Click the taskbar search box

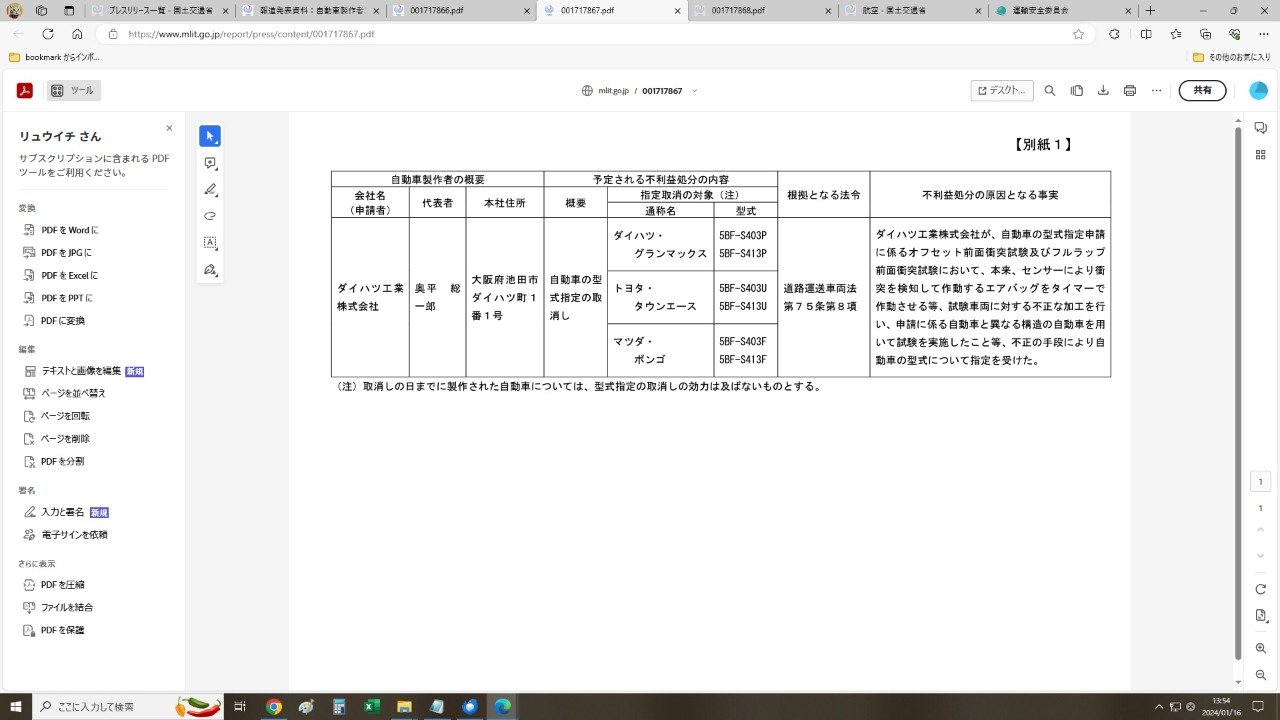tap(128, 707)
